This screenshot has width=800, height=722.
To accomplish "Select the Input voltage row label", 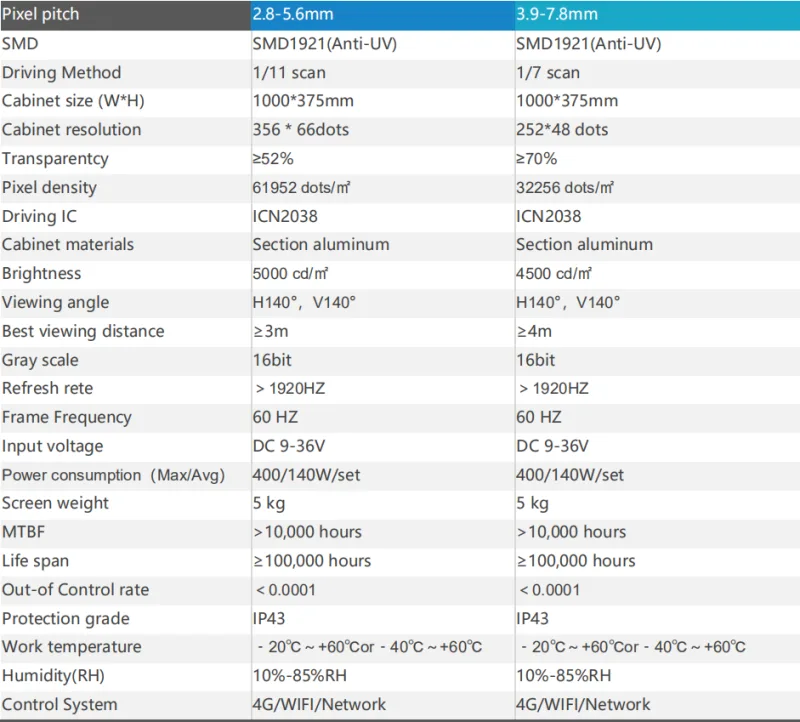I will tap(53, 446).
